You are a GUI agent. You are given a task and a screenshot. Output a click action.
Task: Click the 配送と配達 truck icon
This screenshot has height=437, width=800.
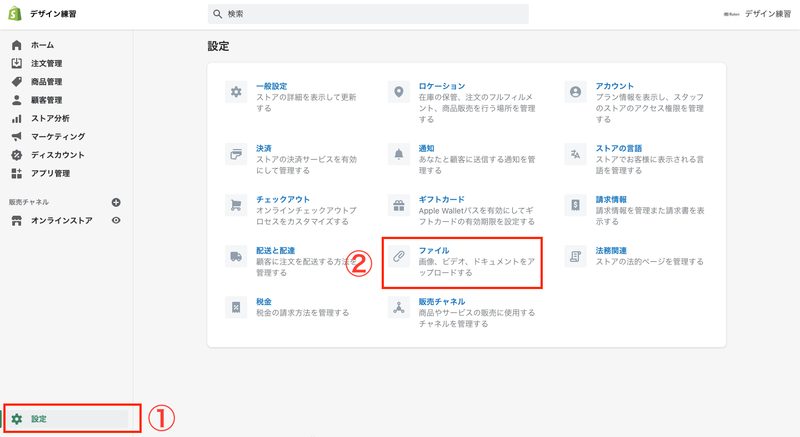tap(236, 256)
